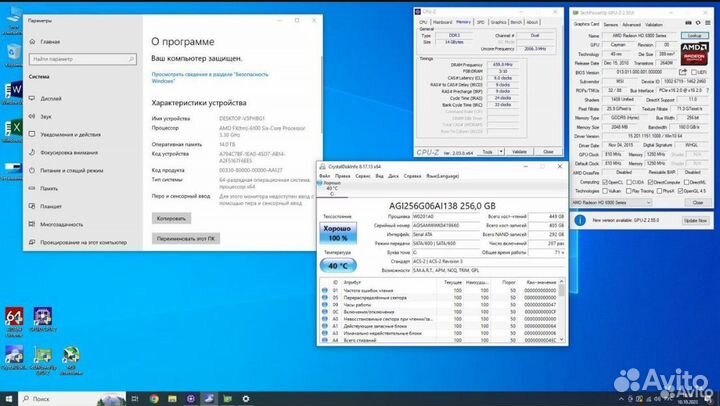Click the CrystalDiskInfo attribute list scrollbar
720x406 pixels.
coord(561,310)
